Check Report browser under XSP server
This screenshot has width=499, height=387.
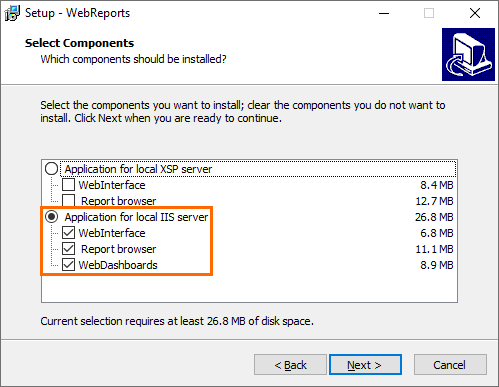click(68, 201)
